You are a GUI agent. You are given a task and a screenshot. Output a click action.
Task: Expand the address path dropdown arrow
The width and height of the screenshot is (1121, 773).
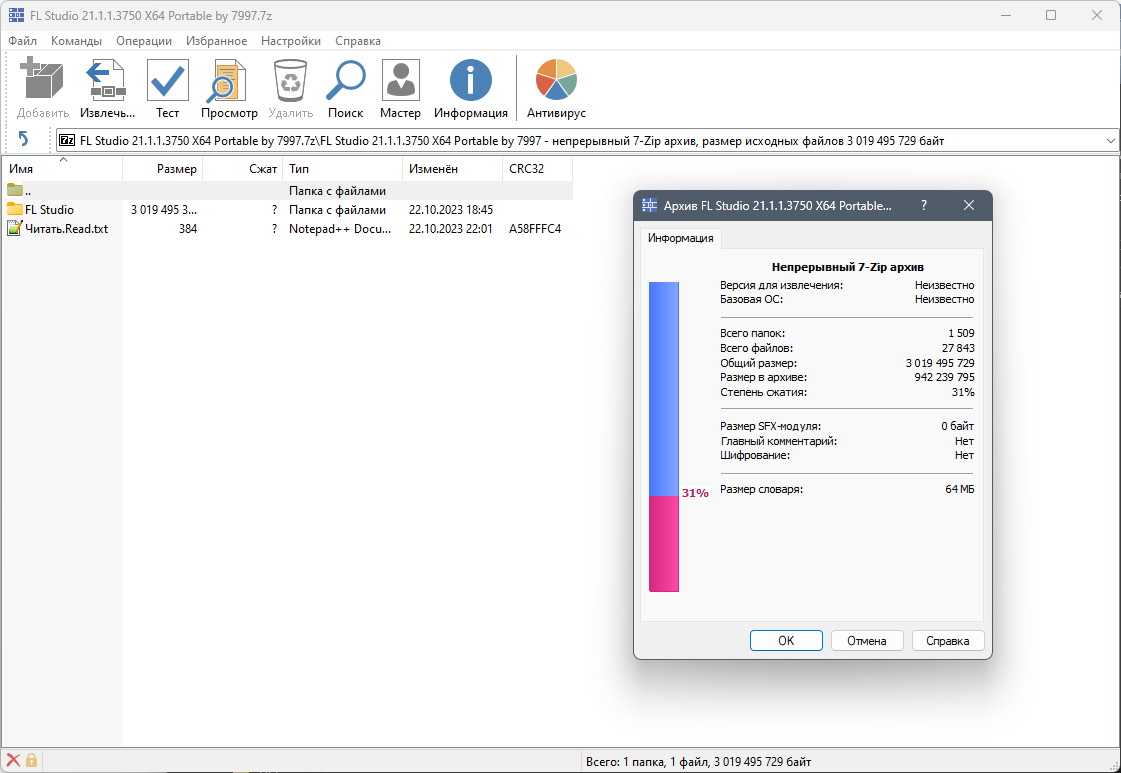click(1110, 141)
